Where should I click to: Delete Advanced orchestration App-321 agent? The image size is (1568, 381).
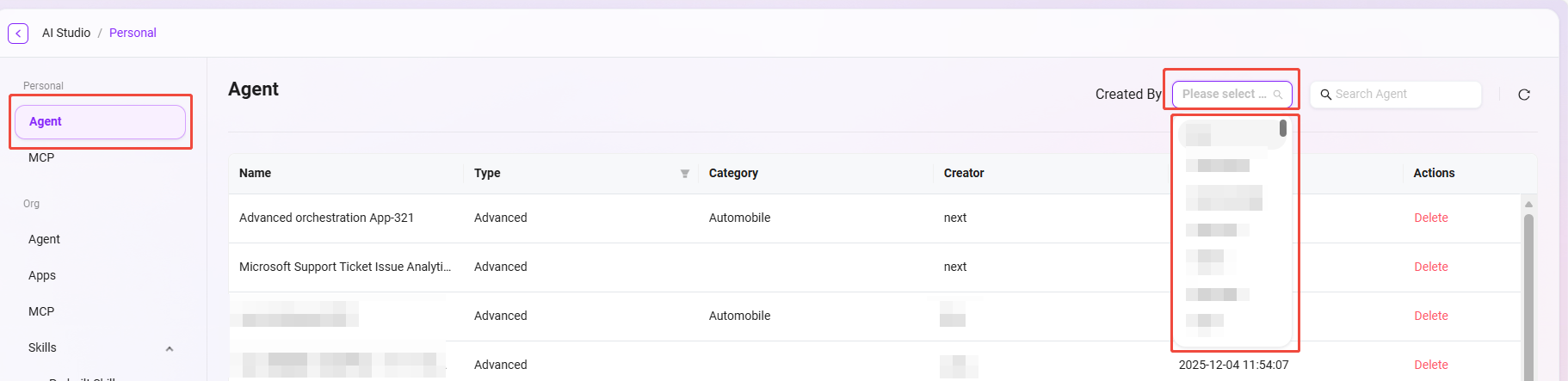(1430, 218)
